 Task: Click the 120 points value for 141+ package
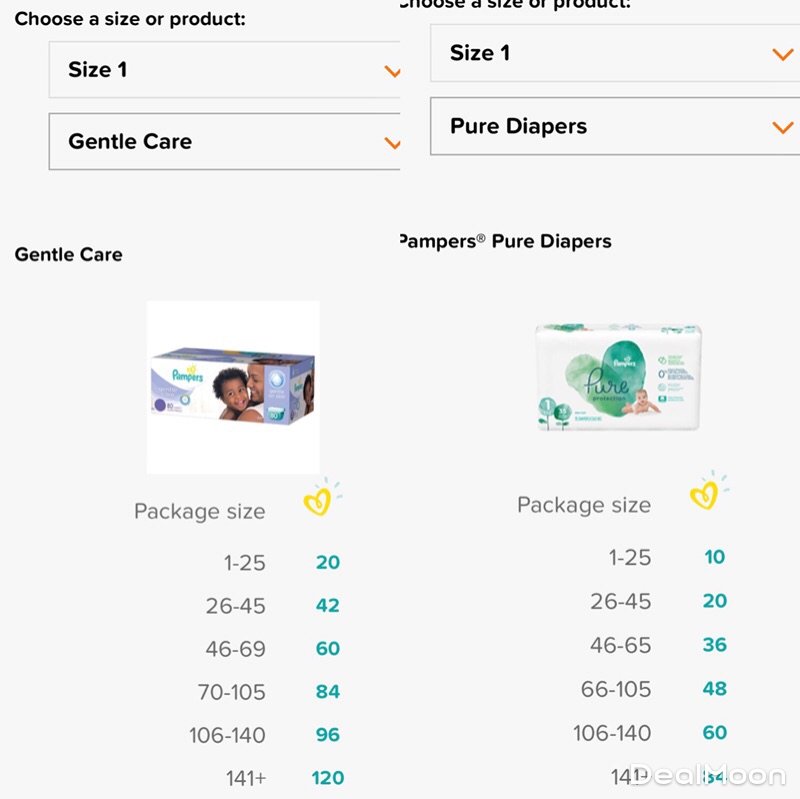tap(328, 778)
